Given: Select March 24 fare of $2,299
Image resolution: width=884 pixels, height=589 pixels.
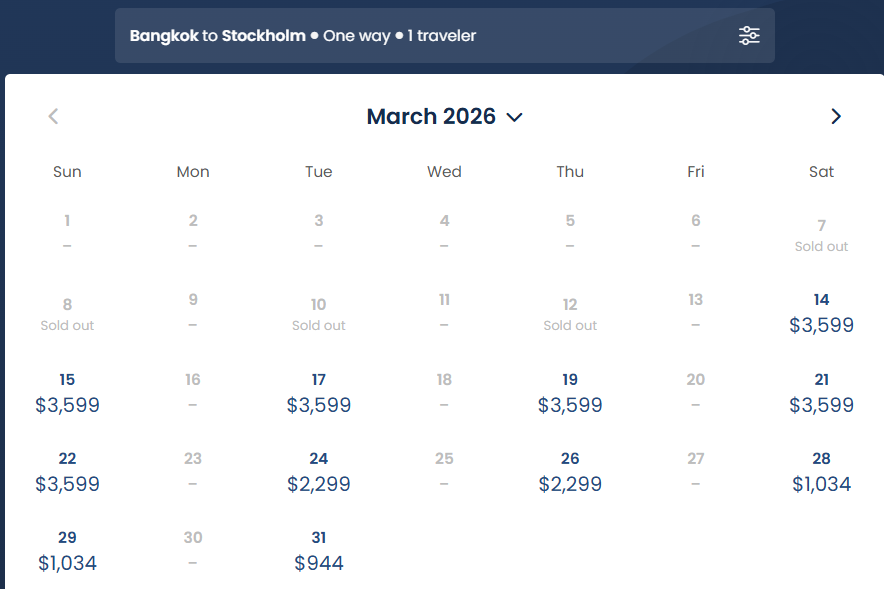Looking at the screenshot, I should click(x=319, y=472).
